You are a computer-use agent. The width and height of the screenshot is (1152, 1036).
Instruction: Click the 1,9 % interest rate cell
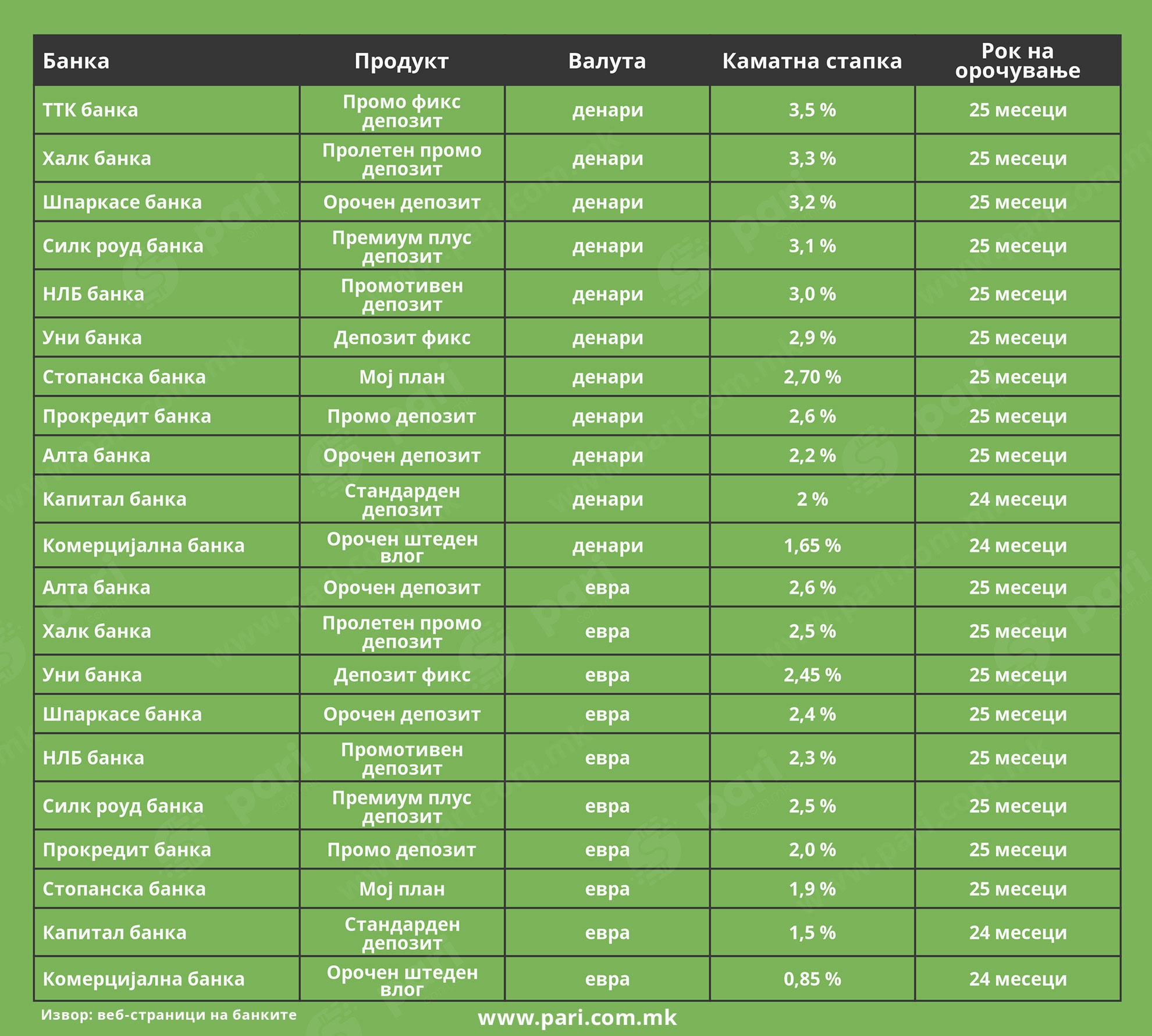click(x=812, y=889)
